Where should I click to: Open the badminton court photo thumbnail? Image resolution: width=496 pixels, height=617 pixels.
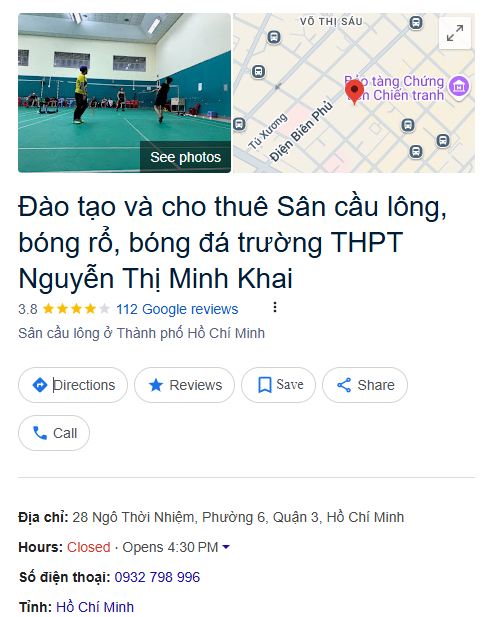pyautogui.click(x=124, y=93)
